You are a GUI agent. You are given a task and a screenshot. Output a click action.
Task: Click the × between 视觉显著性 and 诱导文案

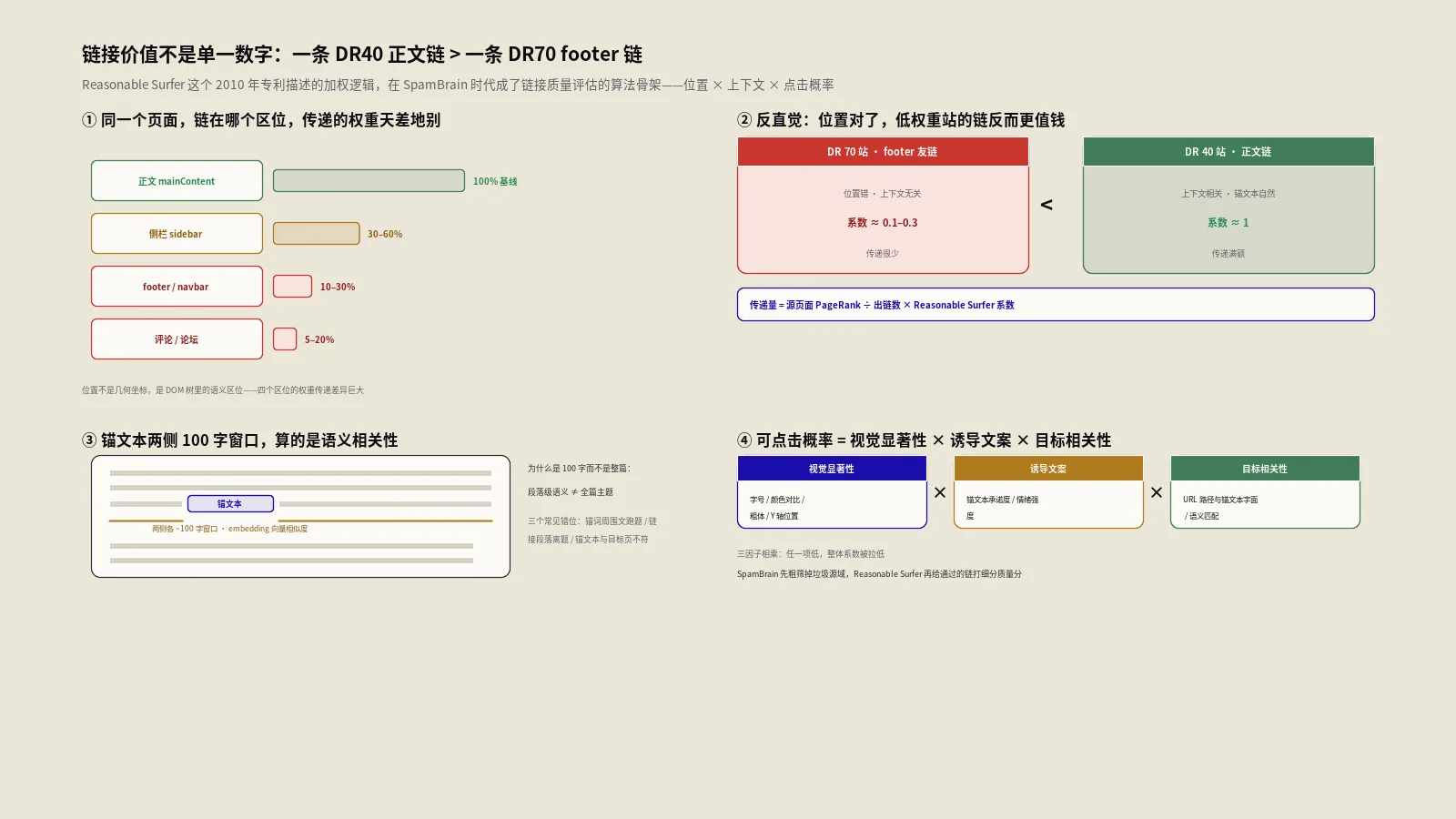point(940,492)
